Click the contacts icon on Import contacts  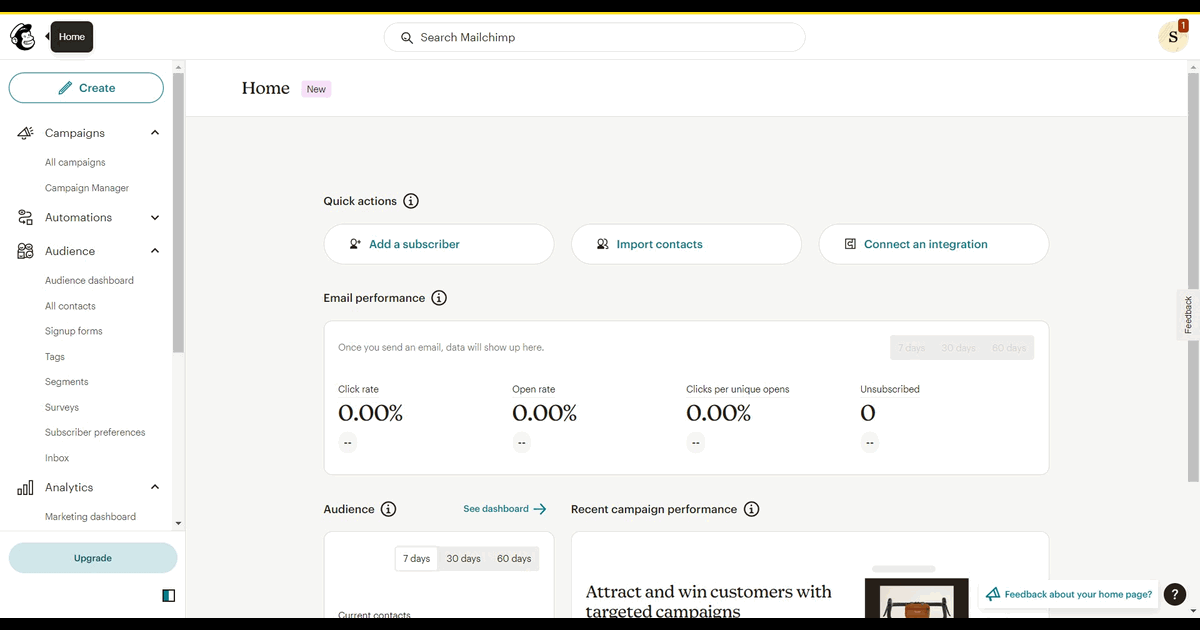[603, 244]
